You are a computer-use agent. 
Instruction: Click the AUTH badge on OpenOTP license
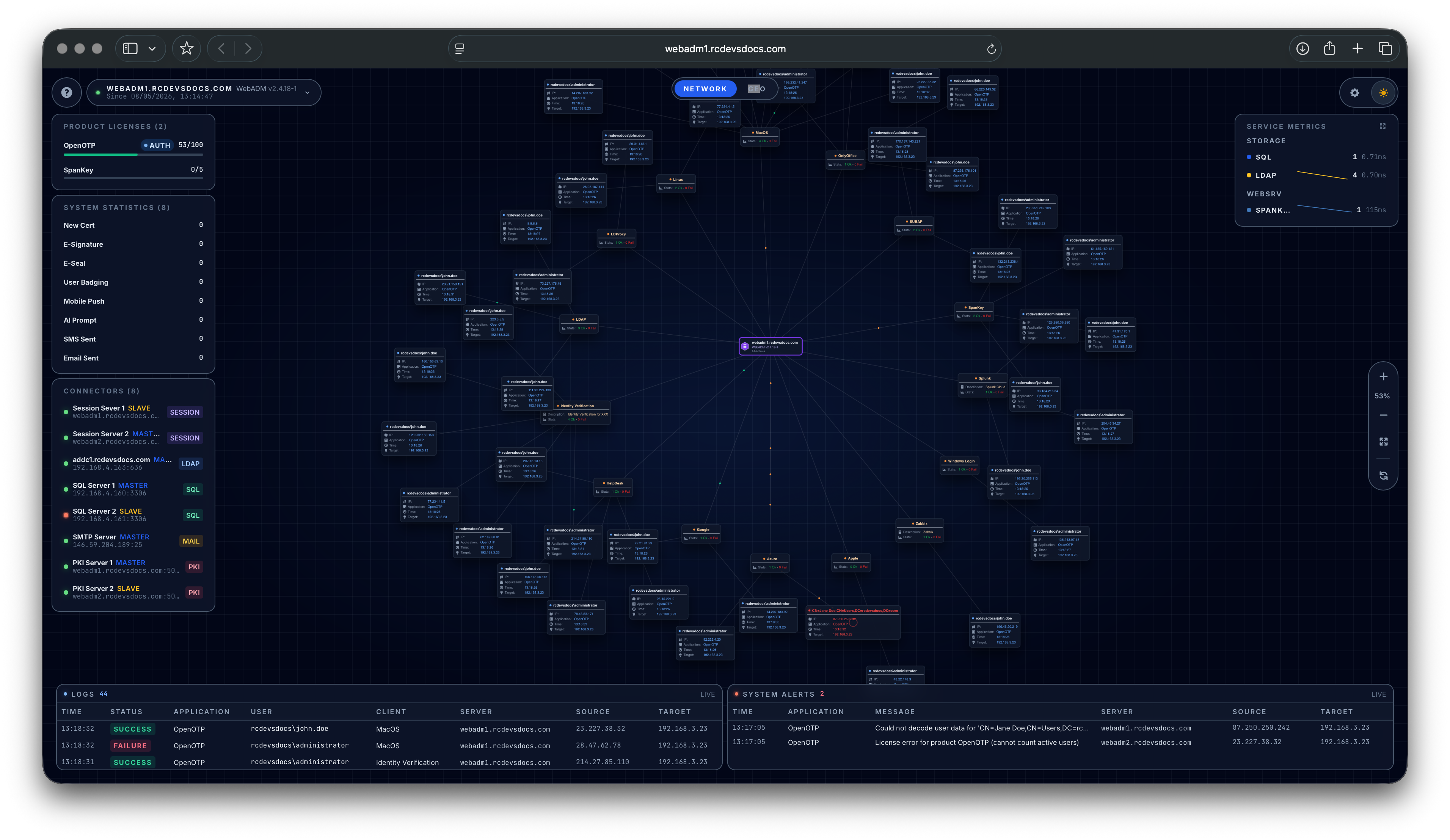(157, 146)
